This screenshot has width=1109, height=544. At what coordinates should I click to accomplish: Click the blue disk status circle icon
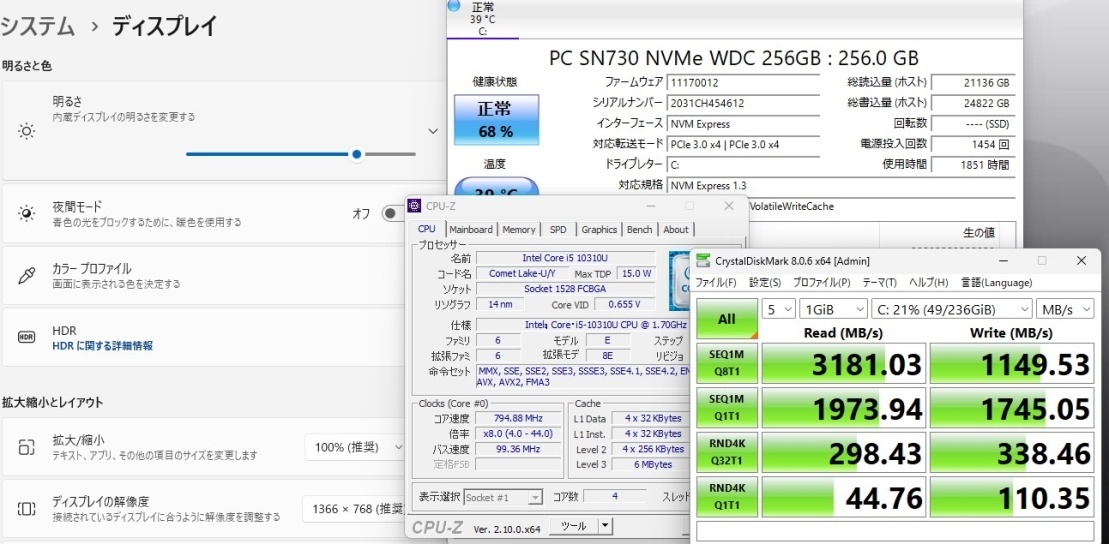coord(454,6)
